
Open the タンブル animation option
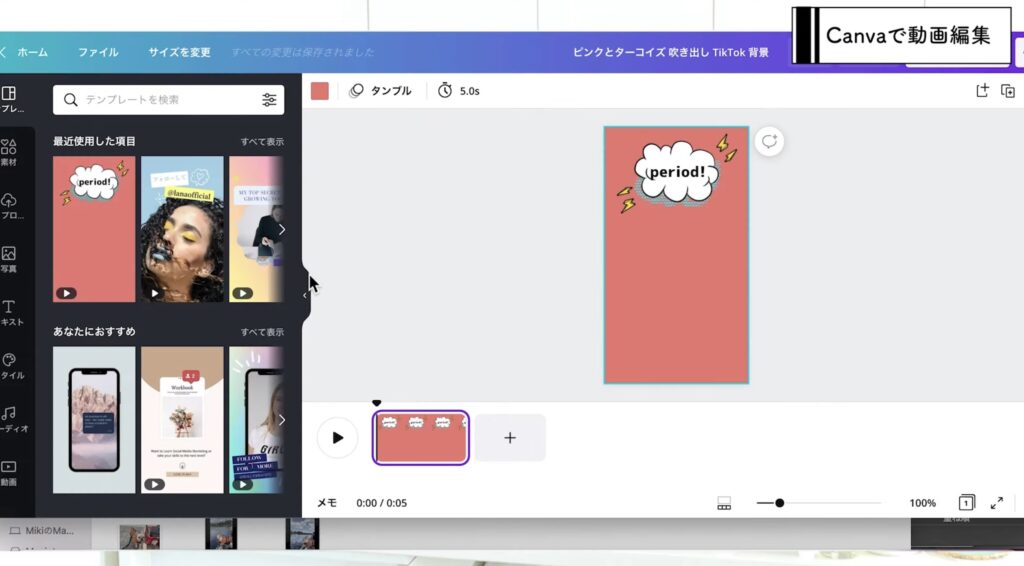click(x=381, y=91)
